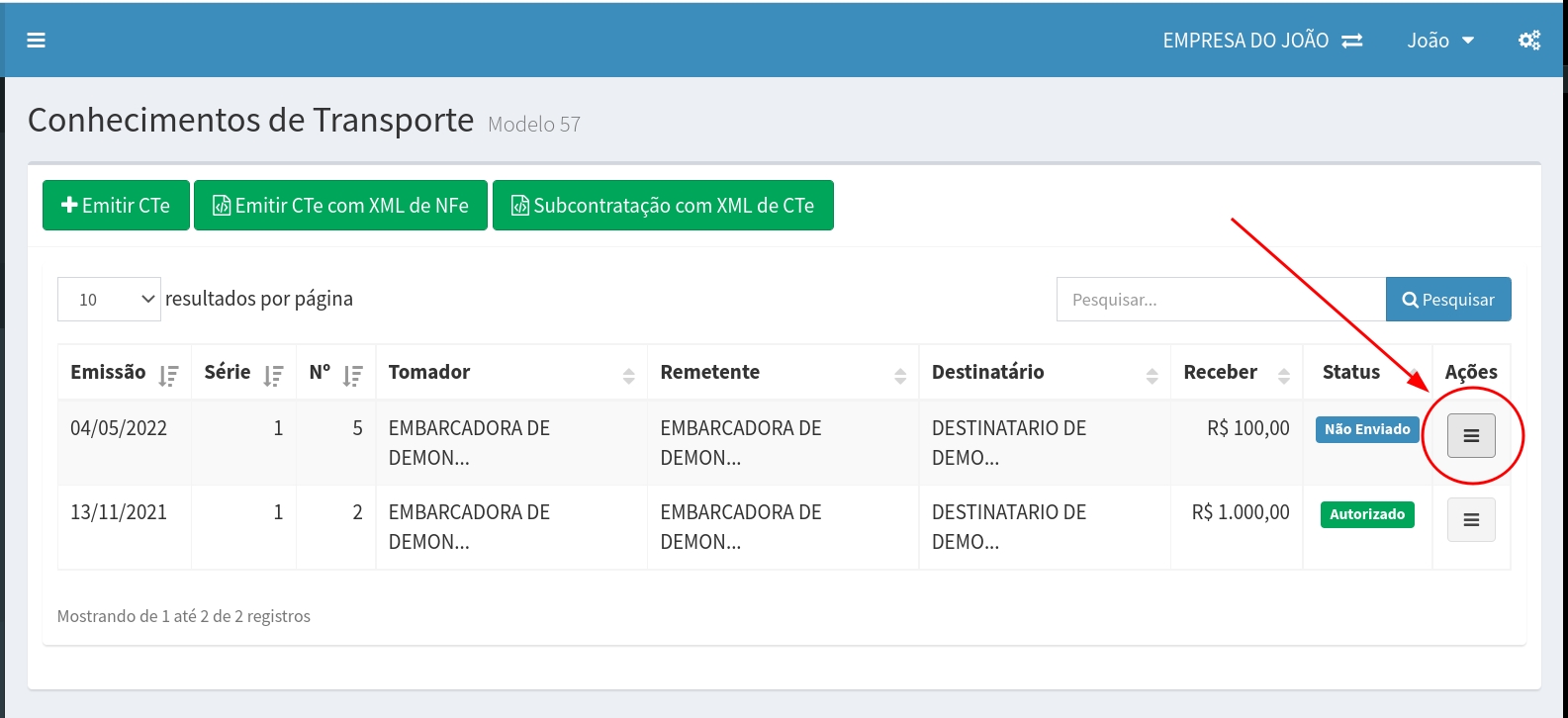
Task: Focus the Pesquisar search input field
Action: 1220,300
